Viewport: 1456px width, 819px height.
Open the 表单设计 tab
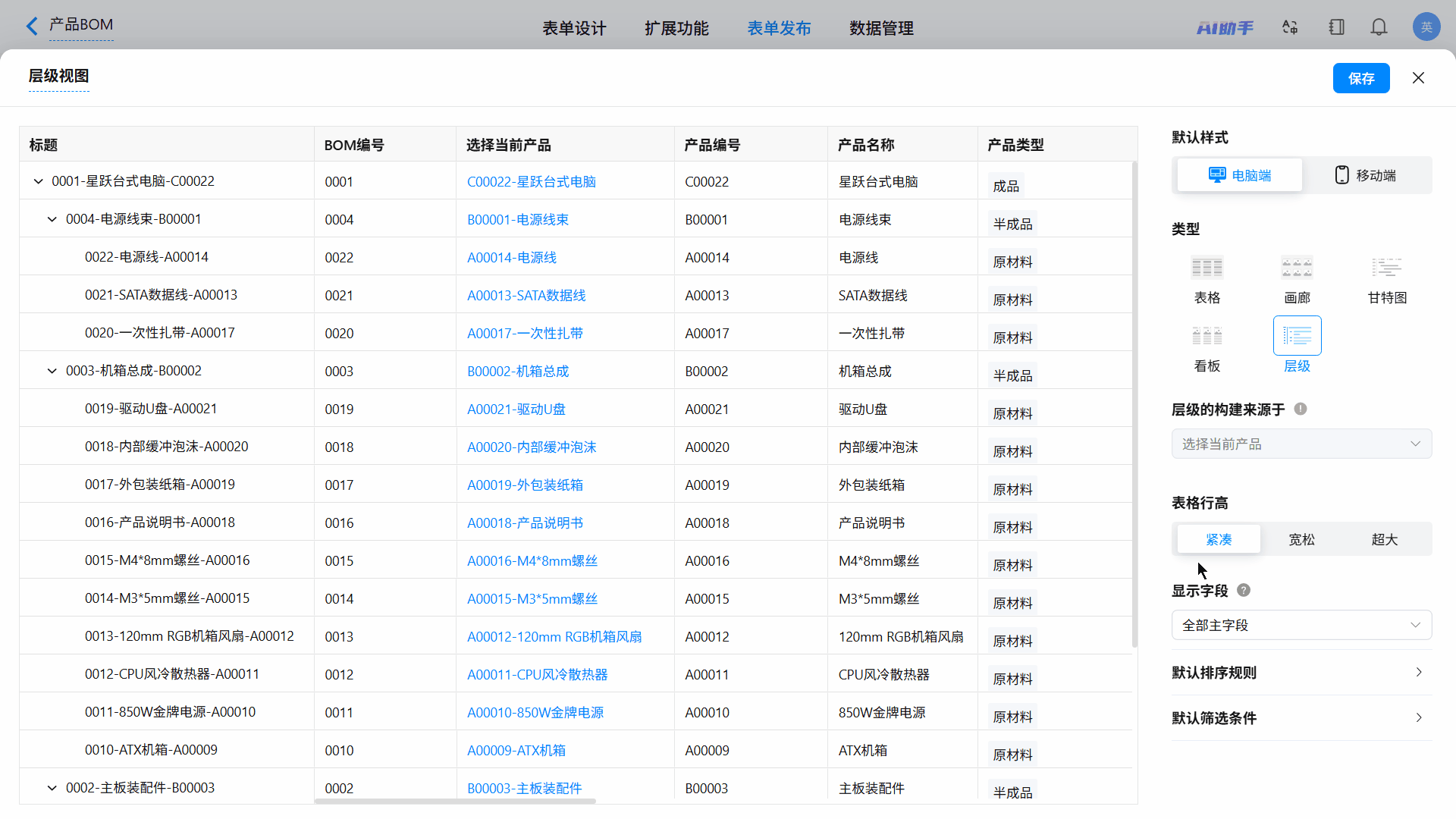(x=574, y=28)
